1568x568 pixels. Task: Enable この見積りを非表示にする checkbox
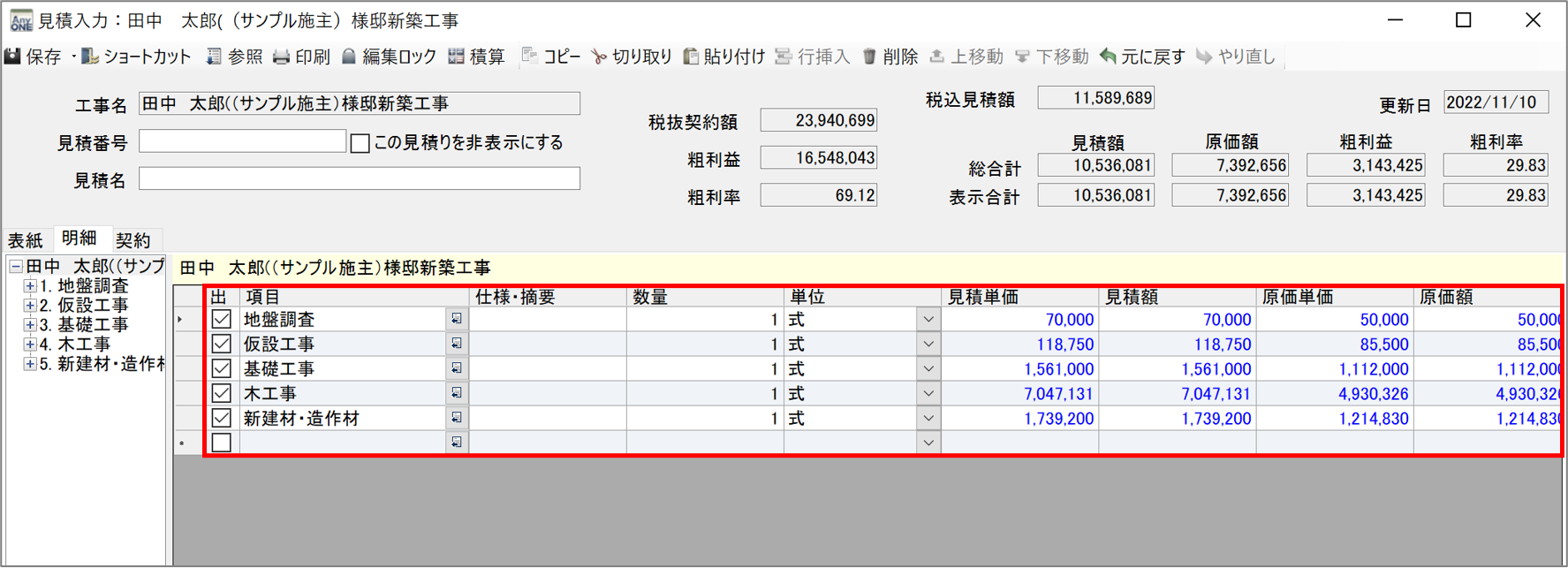click(360, 143)
